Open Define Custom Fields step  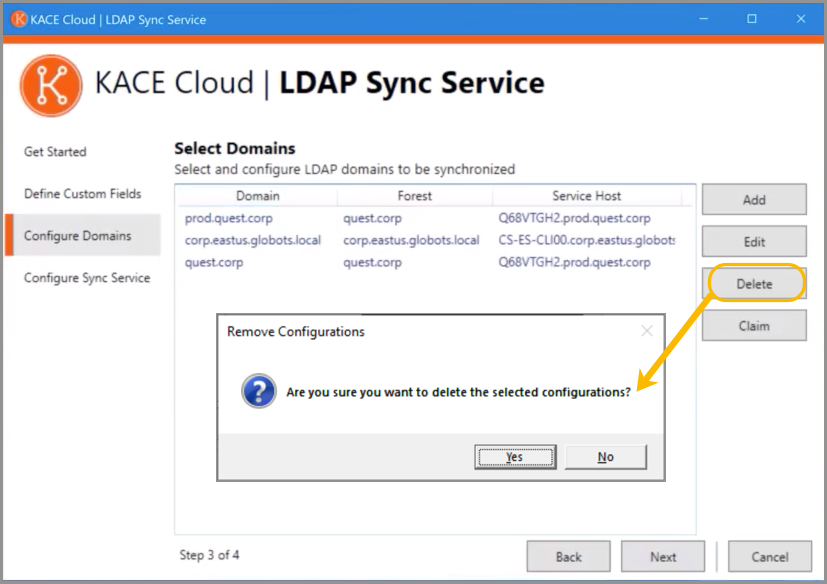83,194
